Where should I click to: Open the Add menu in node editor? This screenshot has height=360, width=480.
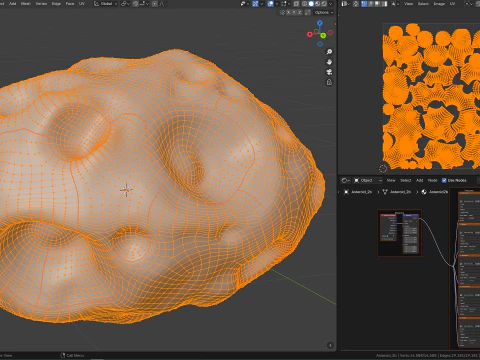[x=419, y=180]
